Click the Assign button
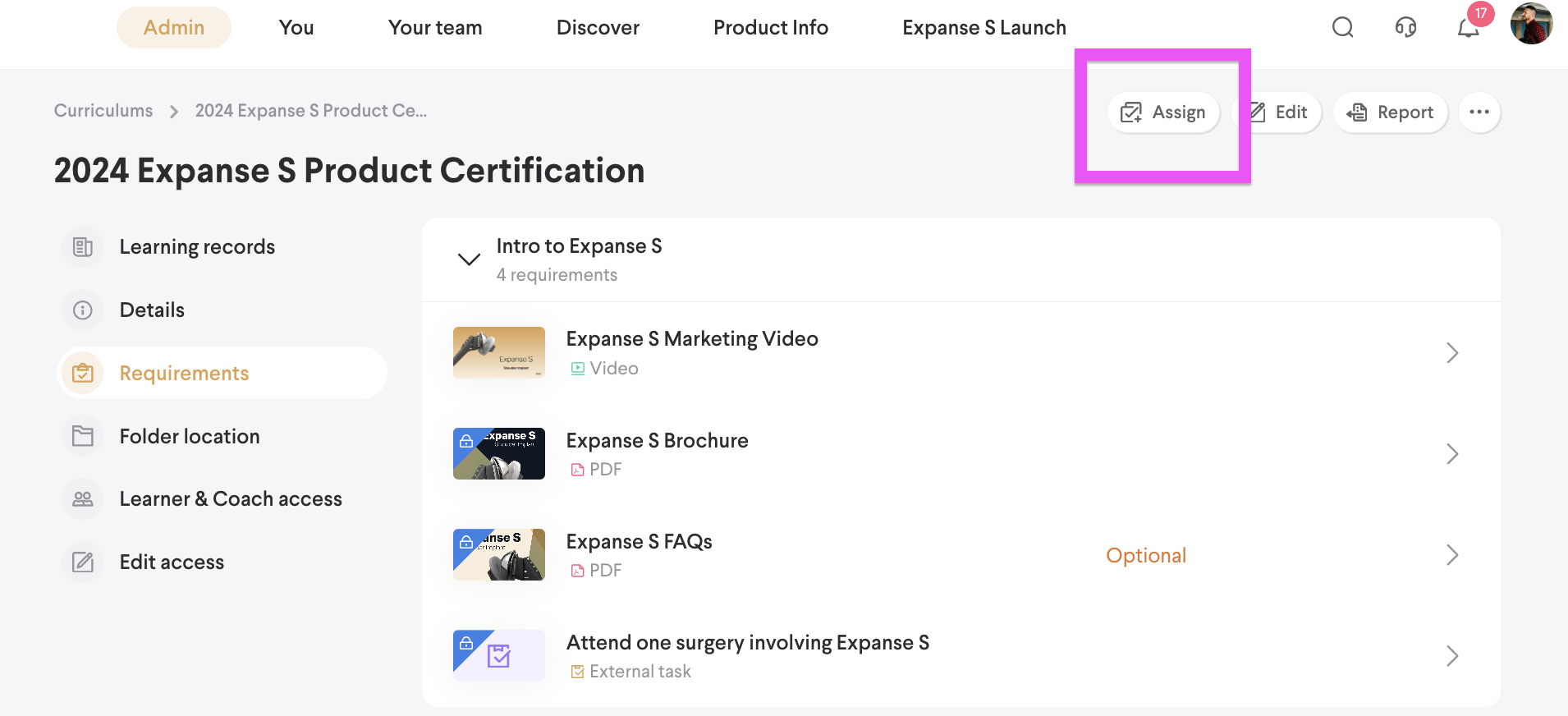This screenshot has width=1568, height=716. pyautogui.click(x=1163, y=112)
